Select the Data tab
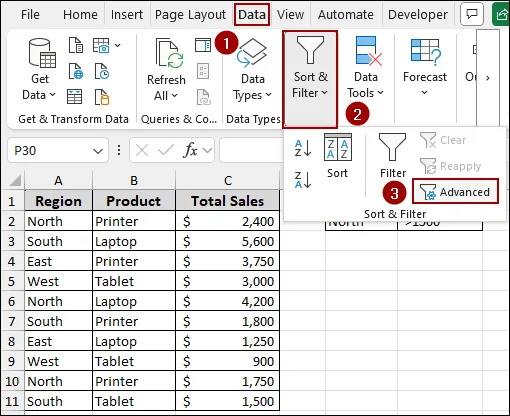 [x=252, y=15]
